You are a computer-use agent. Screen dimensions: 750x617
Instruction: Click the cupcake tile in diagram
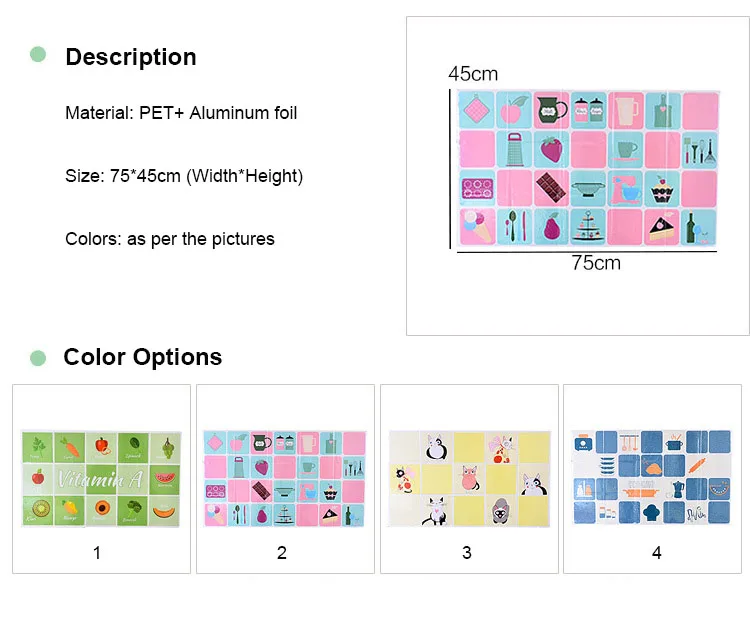(x=662, y=188)
